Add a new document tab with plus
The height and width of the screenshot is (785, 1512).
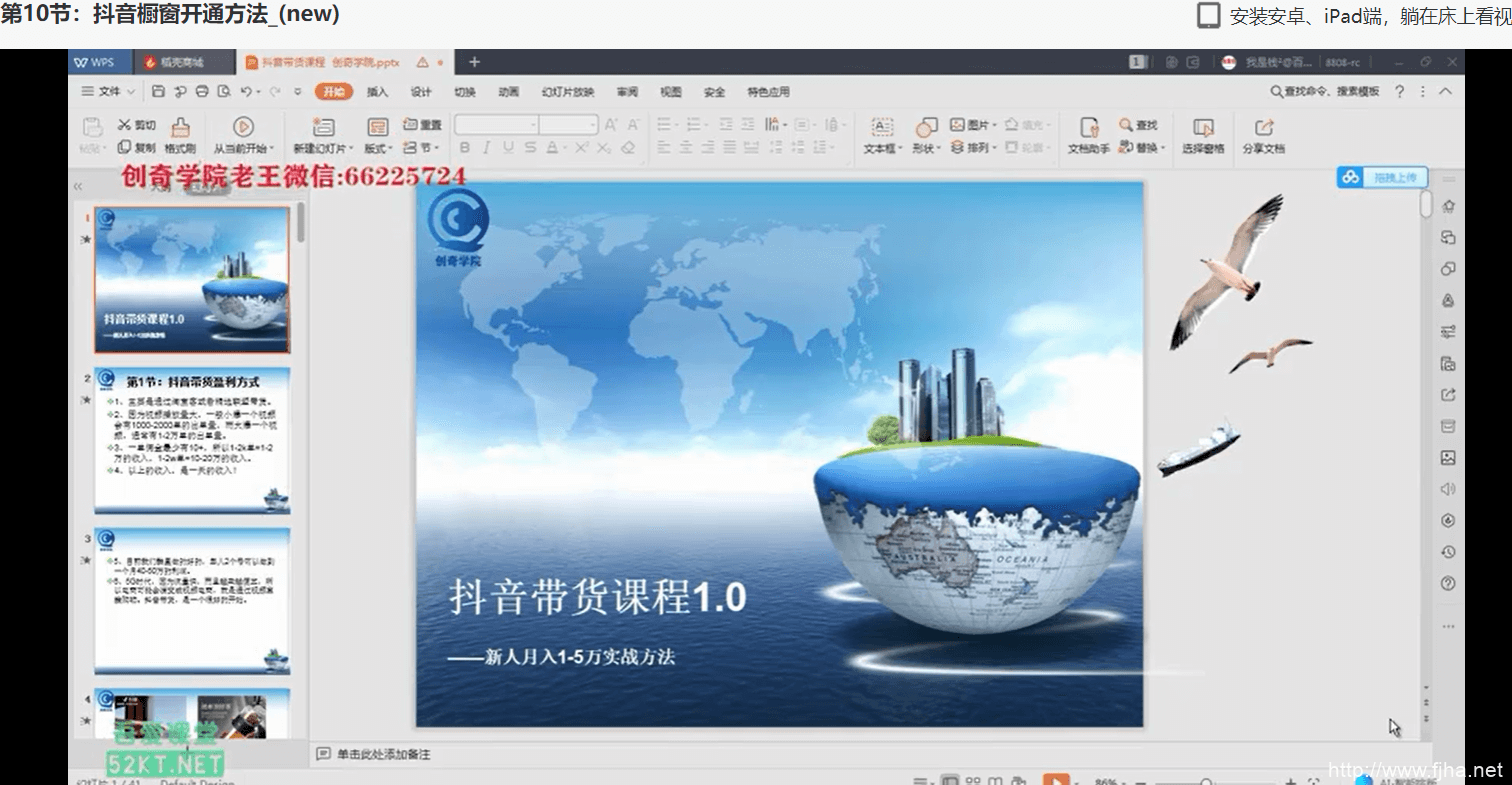474,62
